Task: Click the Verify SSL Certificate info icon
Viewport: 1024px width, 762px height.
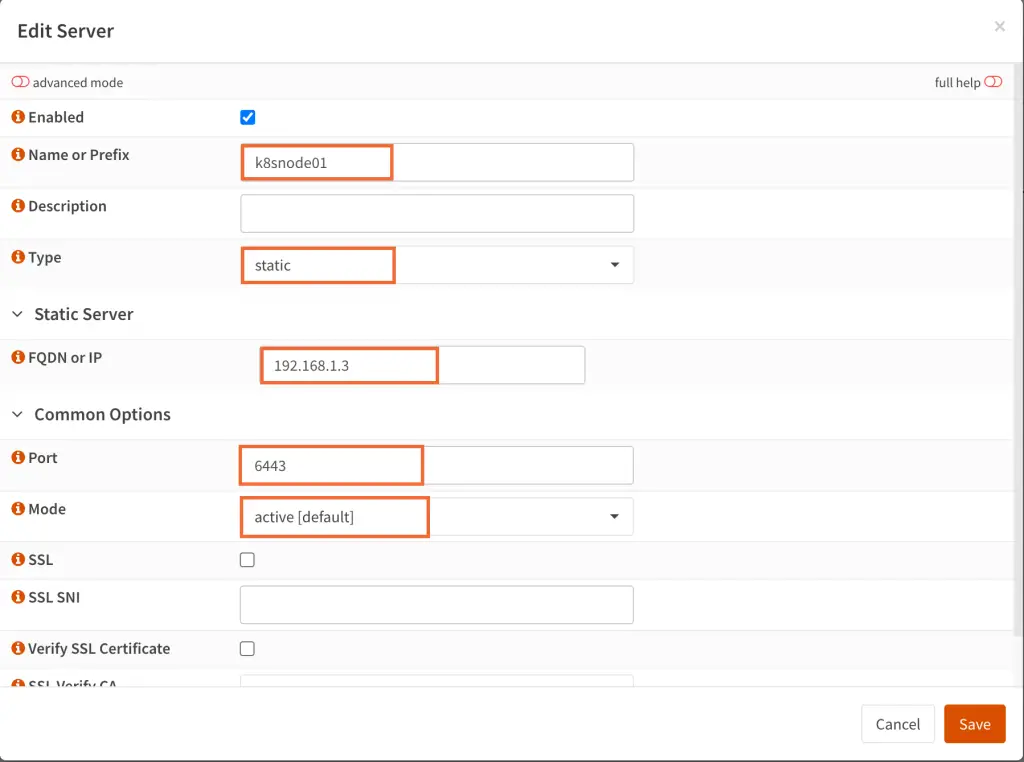Action: click(17, 649)
